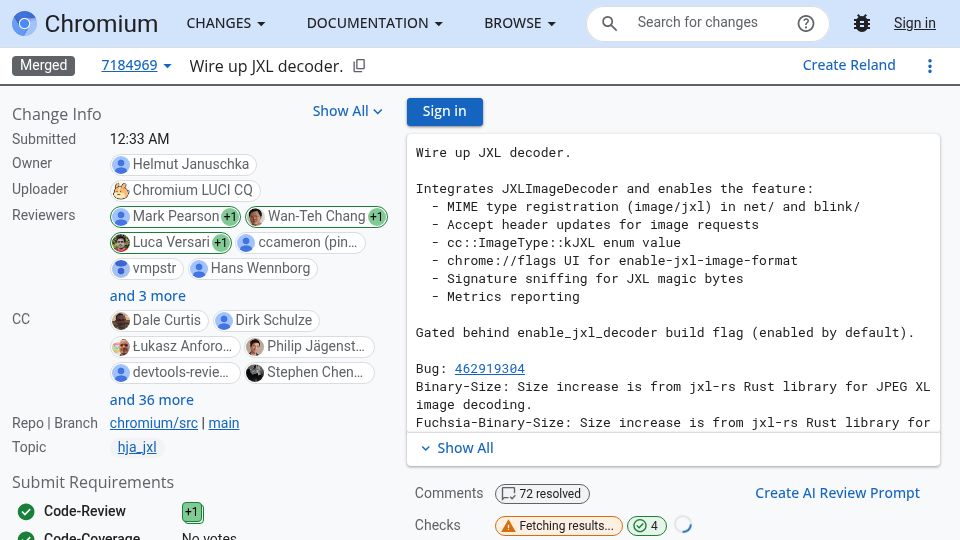
Task: Click the search magnifier icon
Action: pyautogui.click(x=609, y=23)
